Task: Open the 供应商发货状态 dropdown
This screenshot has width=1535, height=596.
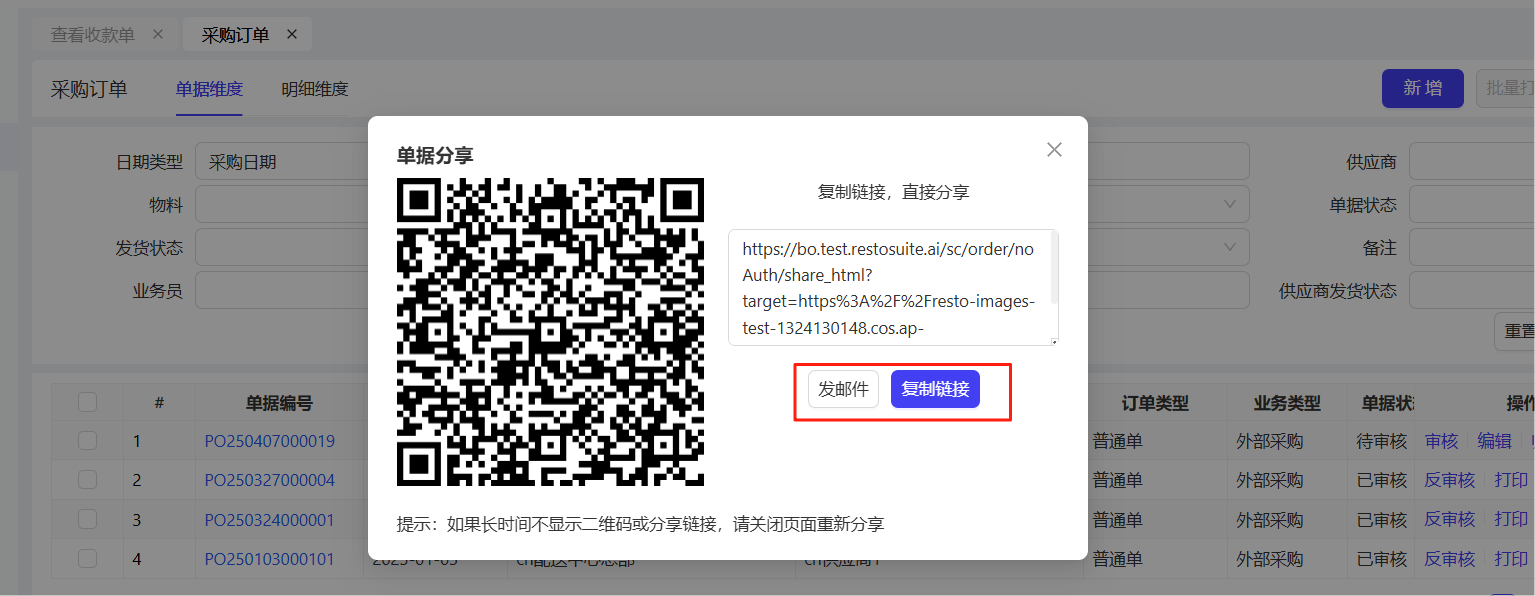Action: (1472, 290)
